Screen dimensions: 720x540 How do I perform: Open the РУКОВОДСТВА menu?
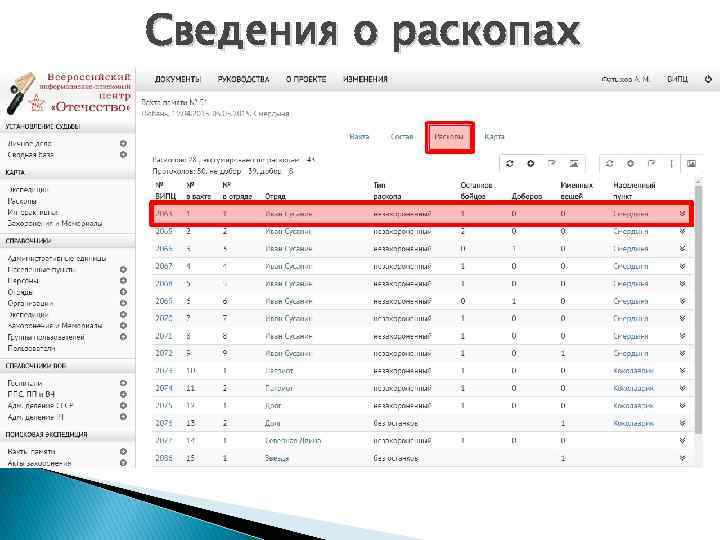(243, 79)
